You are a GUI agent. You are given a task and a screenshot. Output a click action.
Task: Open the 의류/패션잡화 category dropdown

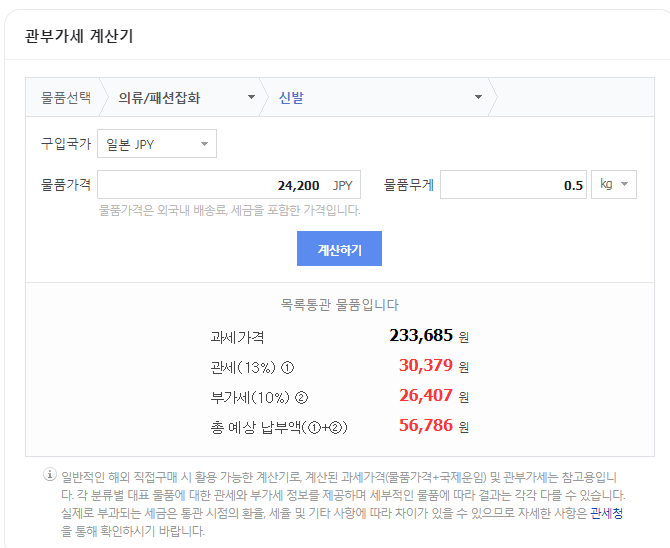pos(186,97)
